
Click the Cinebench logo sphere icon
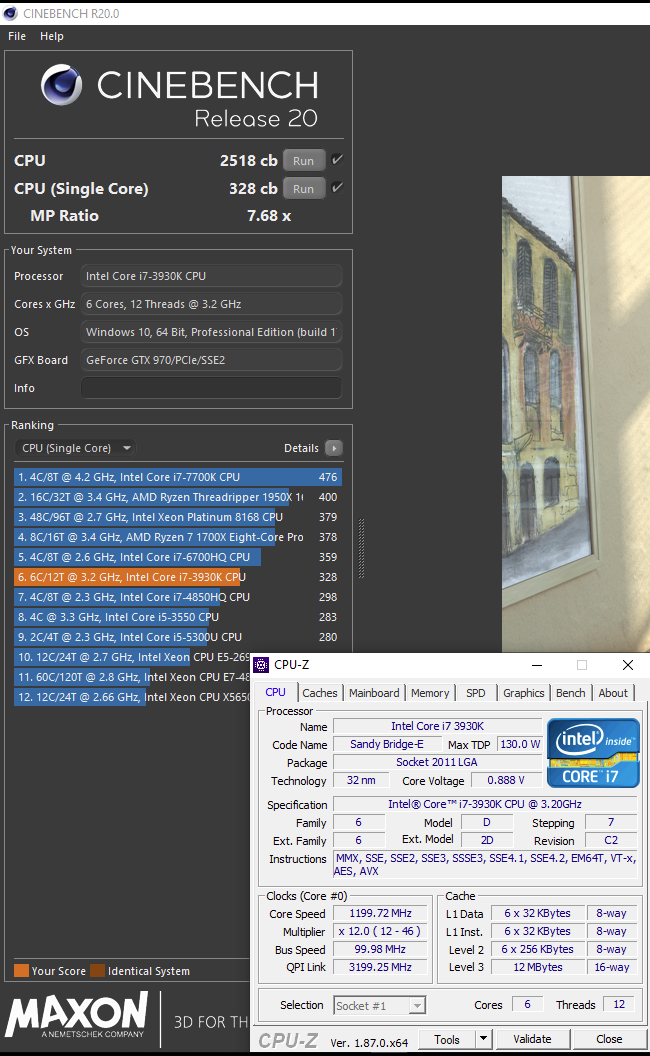point(61,85)
